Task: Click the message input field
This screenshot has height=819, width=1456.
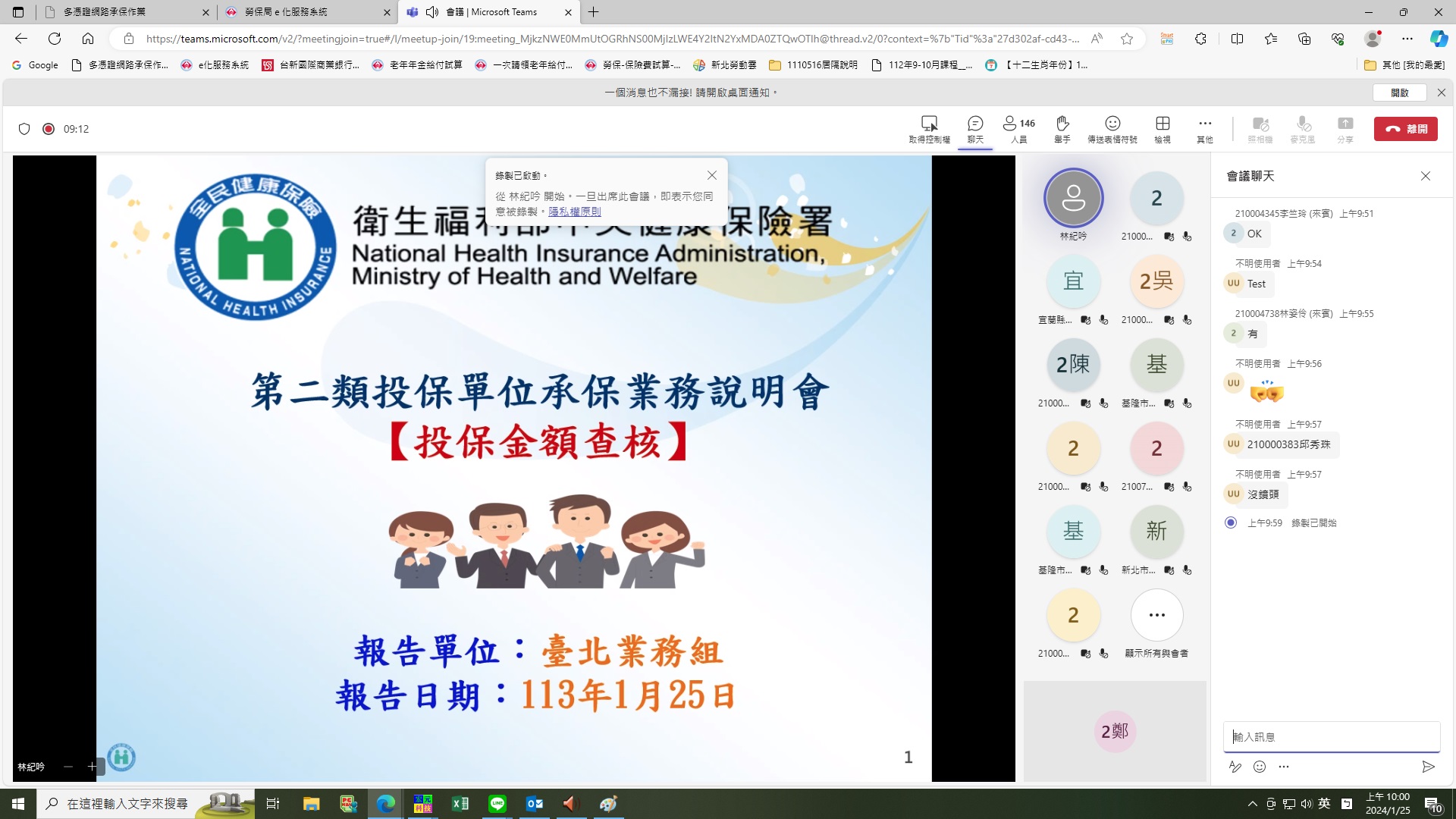Action: (x=1331, y=736)
